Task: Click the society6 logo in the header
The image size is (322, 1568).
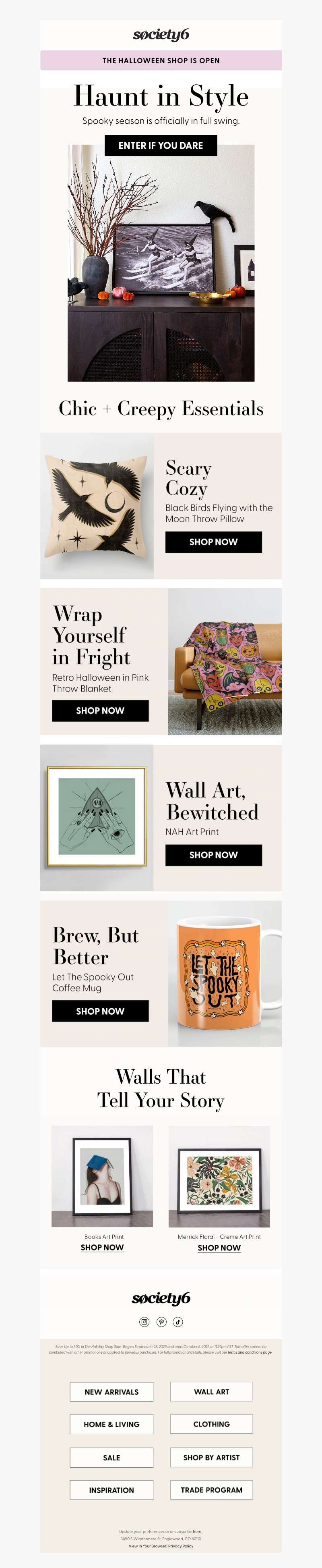Action: 161,35
